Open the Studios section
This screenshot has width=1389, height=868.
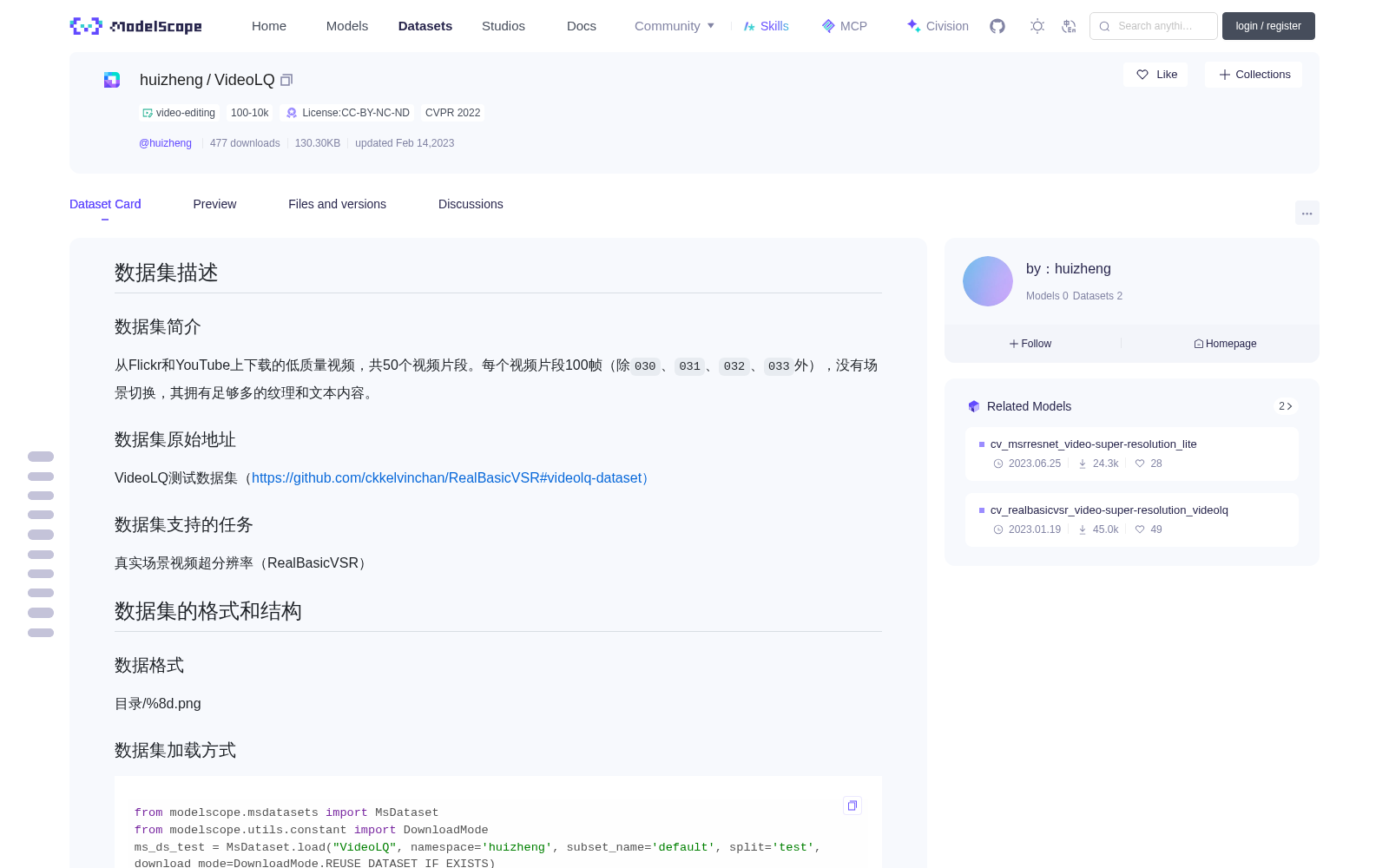504,26
